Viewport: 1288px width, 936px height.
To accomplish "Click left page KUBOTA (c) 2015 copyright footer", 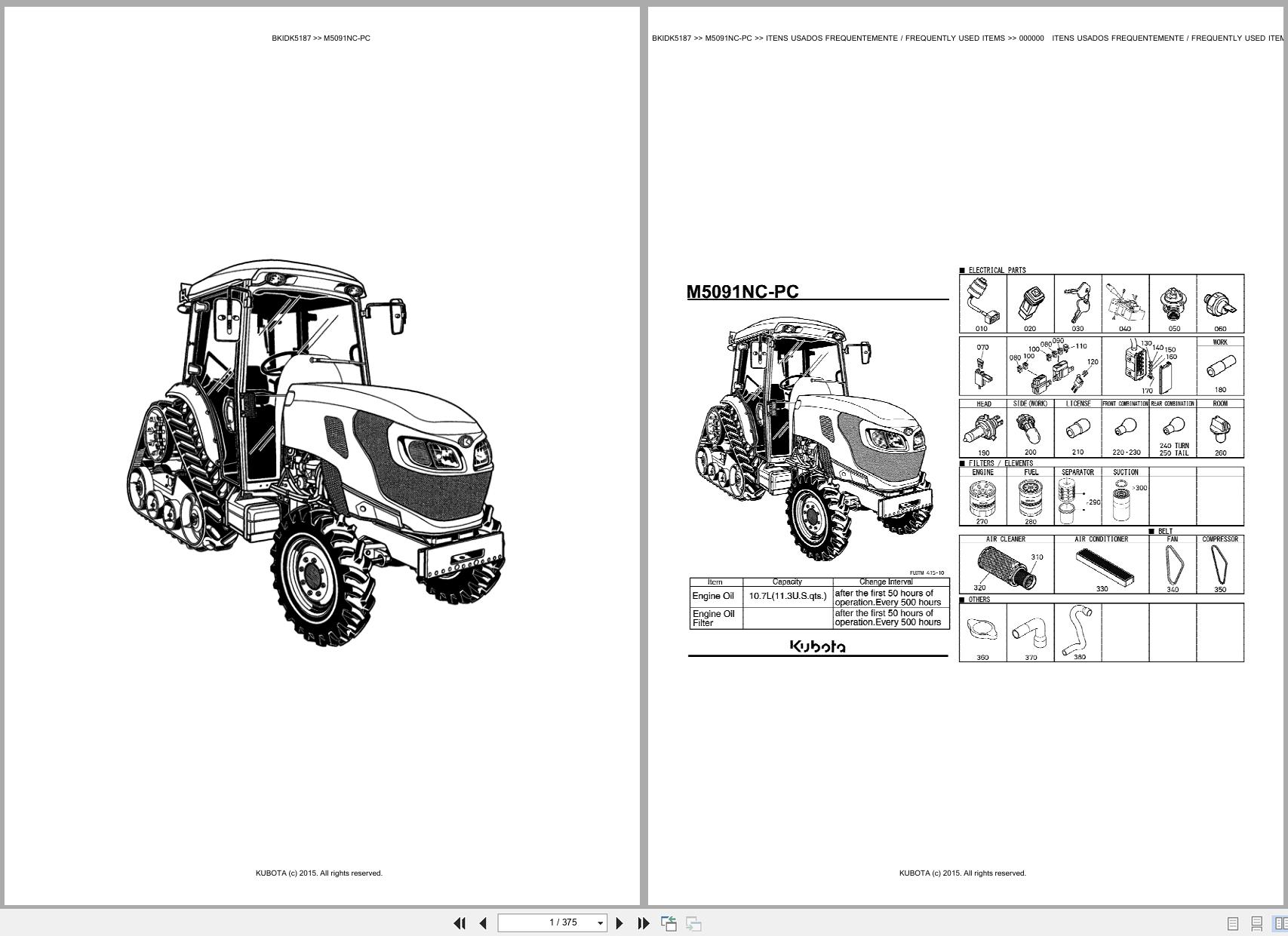I will [319, 873].
